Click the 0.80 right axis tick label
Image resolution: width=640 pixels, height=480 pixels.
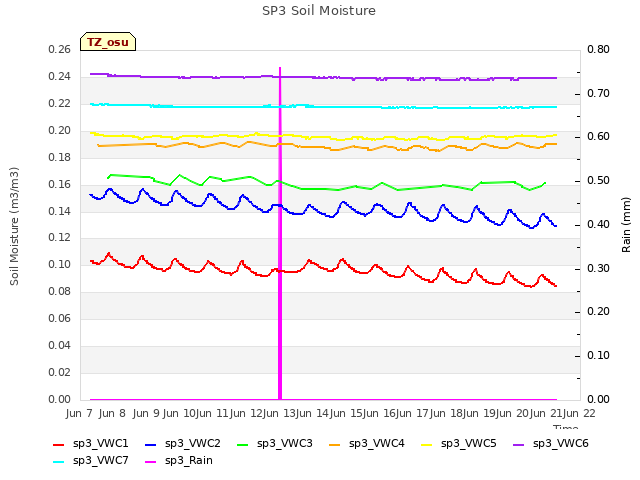(598, 49)
